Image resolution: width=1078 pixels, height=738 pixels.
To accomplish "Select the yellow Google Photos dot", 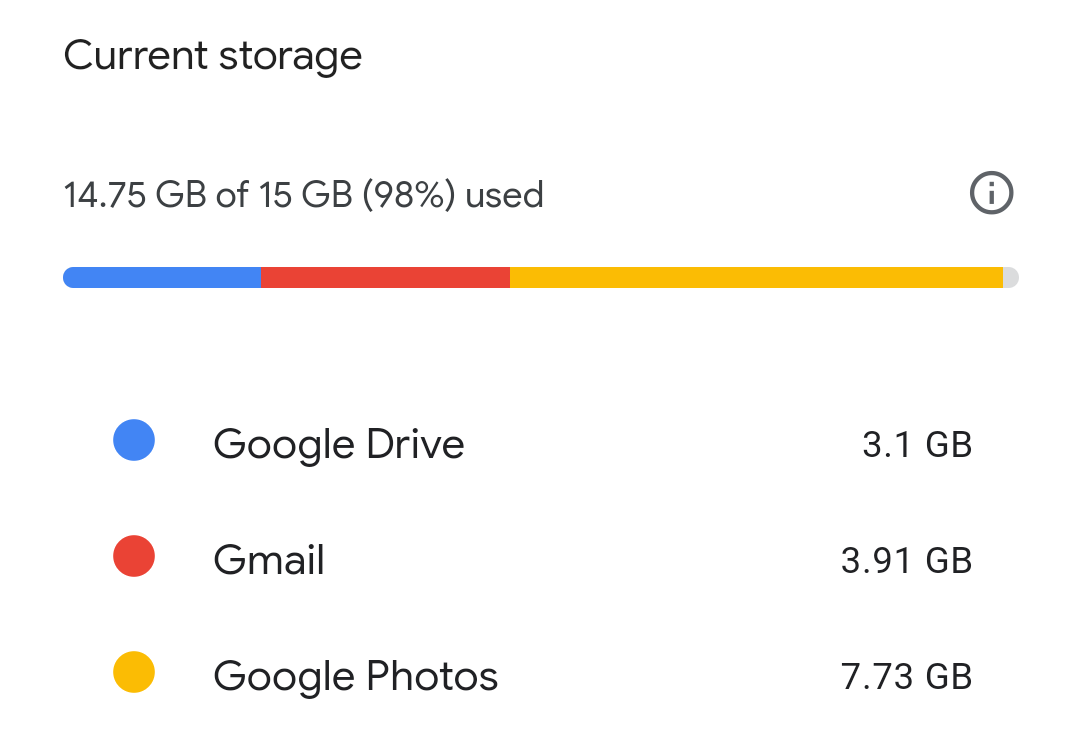I will pos(134,672).
